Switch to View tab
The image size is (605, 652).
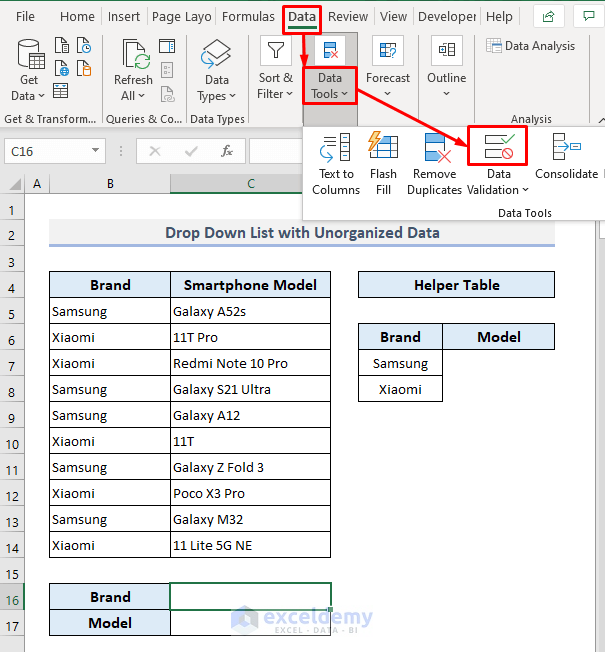click(393, 17)
